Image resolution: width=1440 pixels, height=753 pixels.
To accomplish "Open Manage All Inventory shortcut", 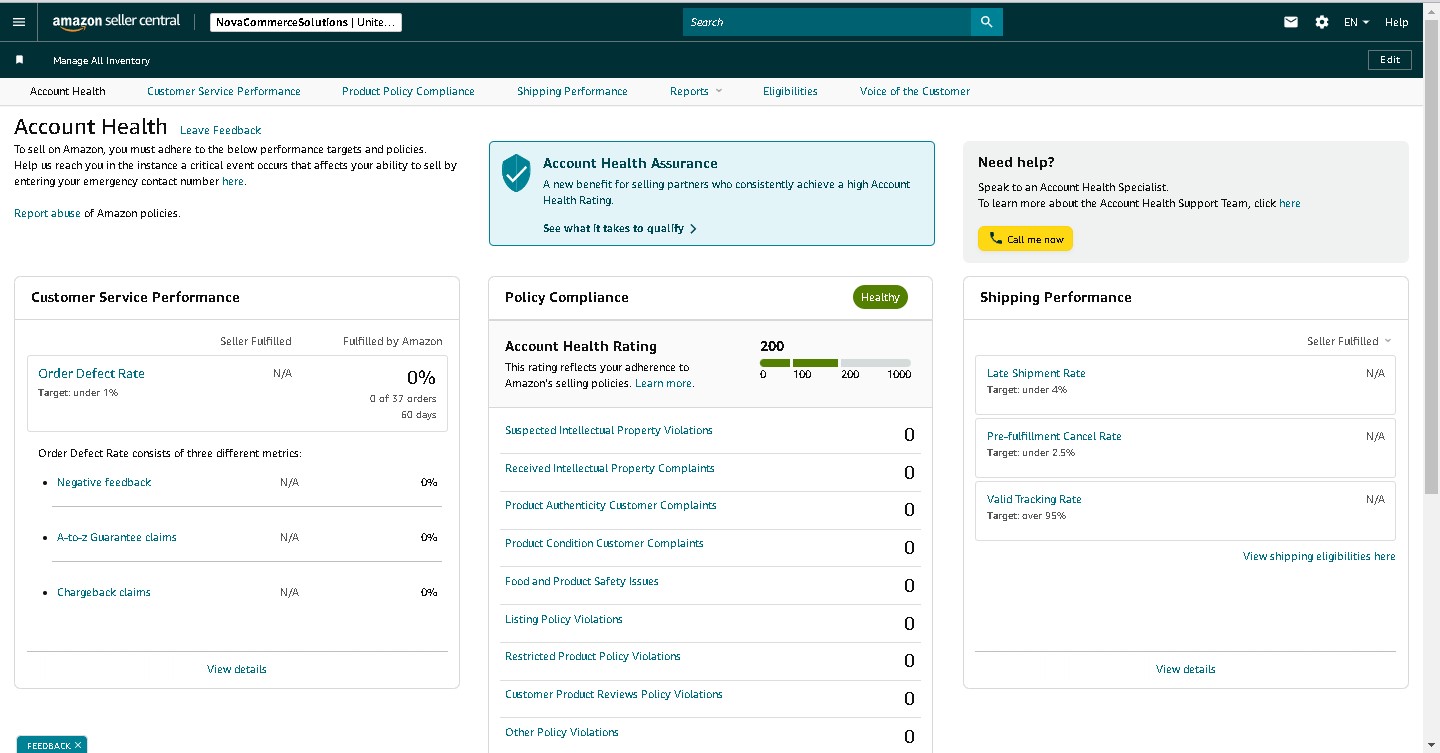I will [101, 61].
